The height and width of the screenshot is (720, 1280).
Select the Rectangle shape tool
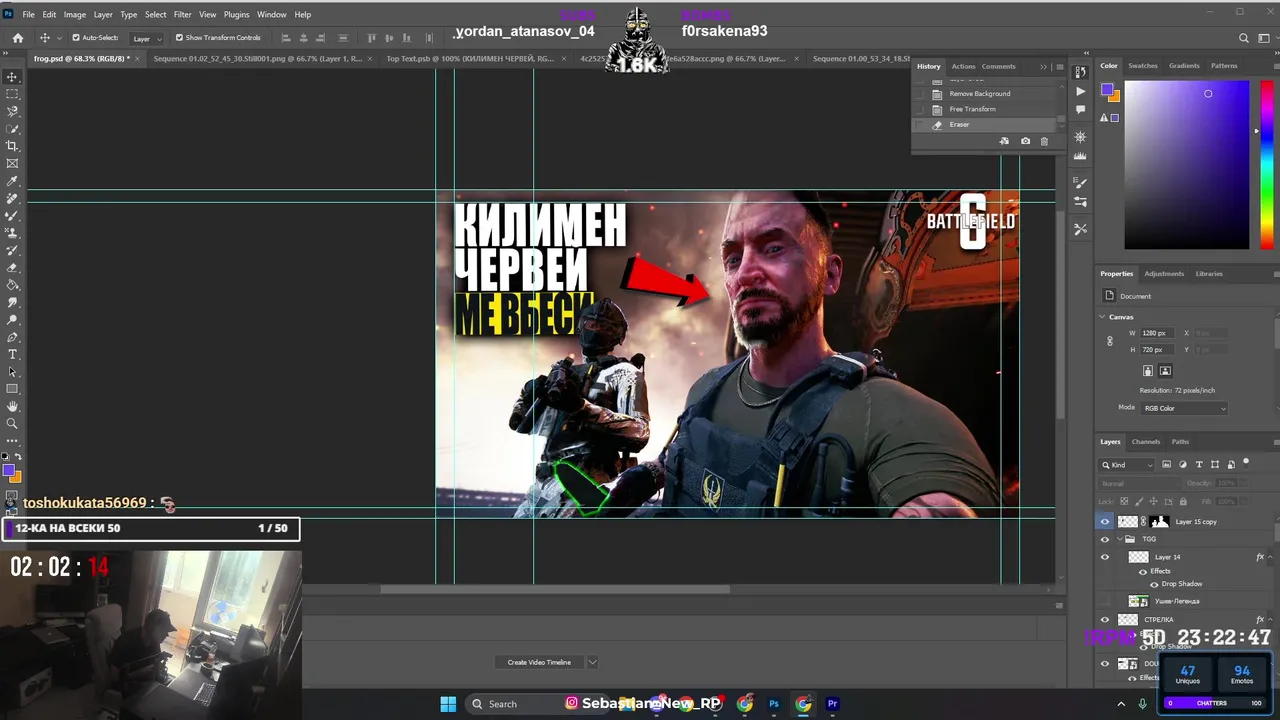(x=12, y=389)
